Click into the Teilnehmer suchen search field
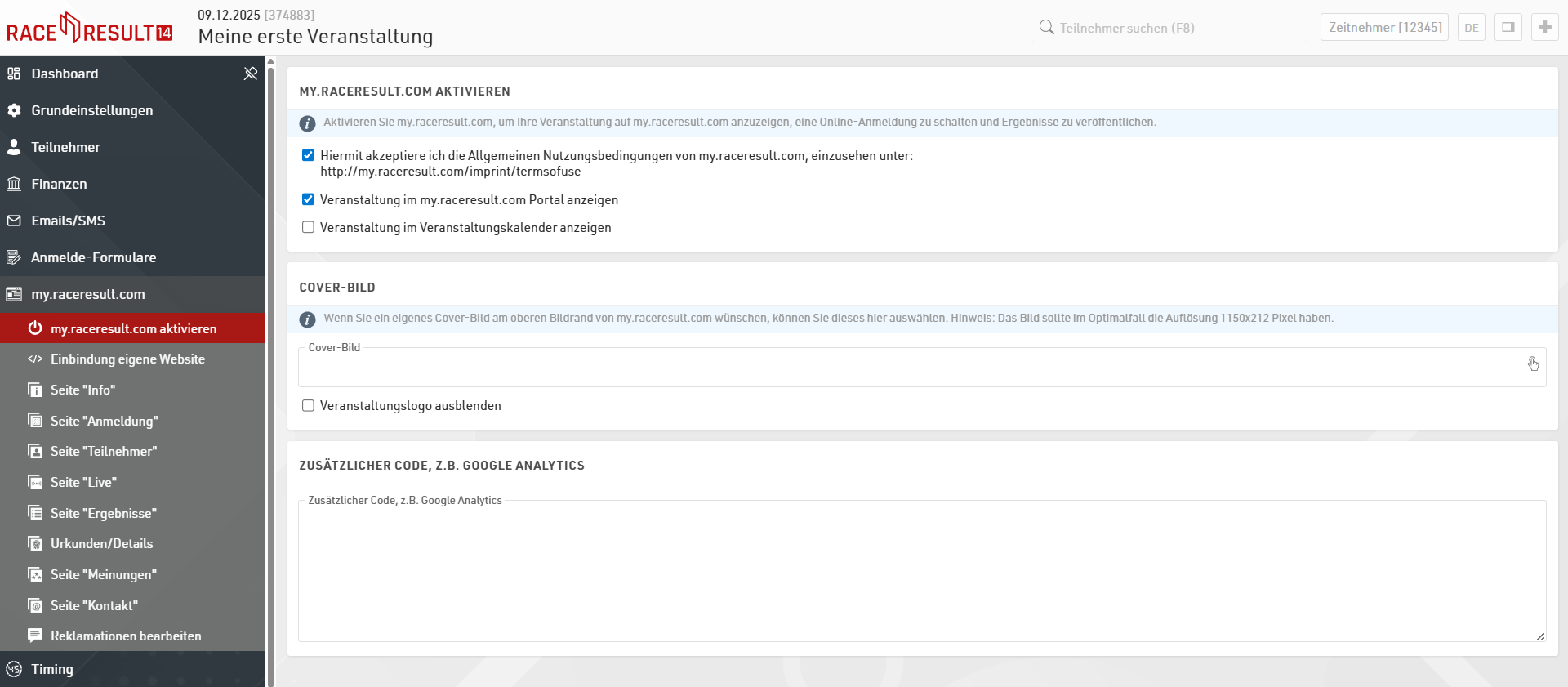Screen dimensions: 1568x687 click(x=1176, y=28)
